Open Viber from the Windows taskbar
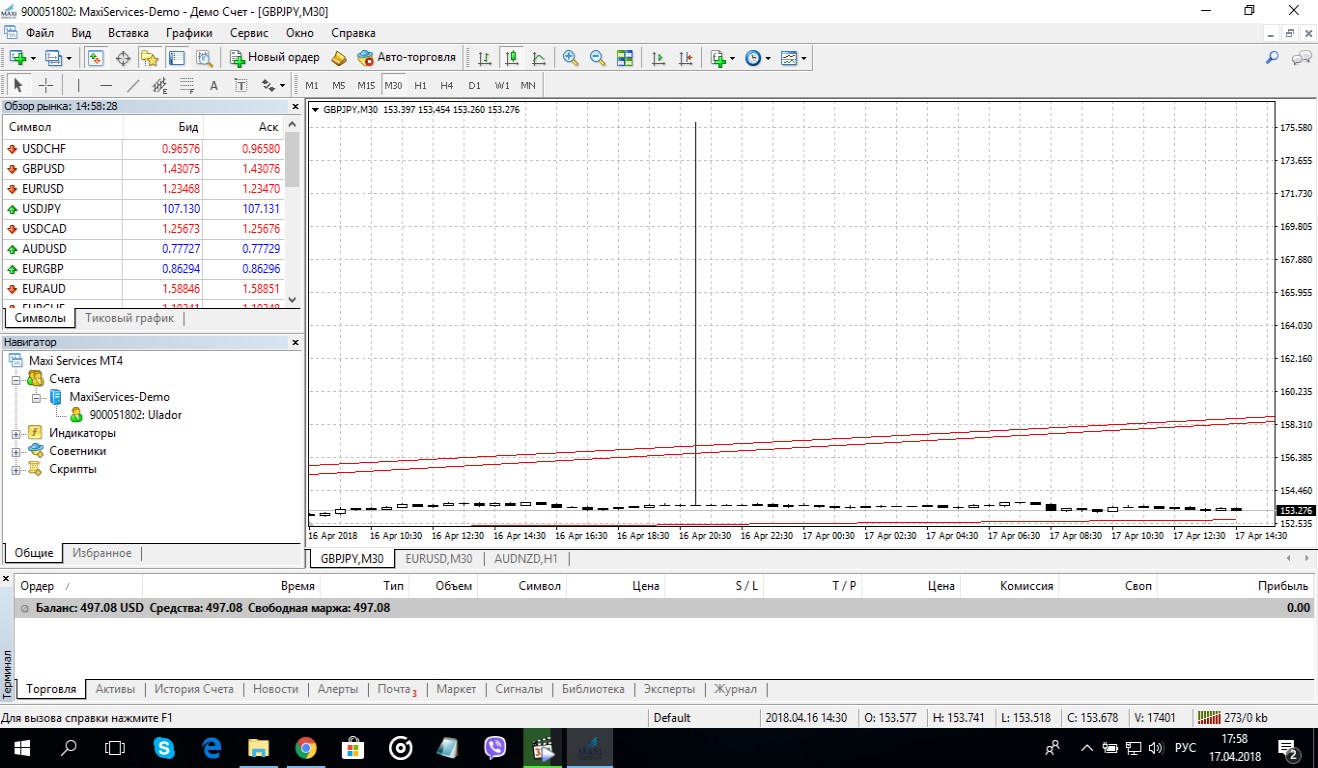Image resolution: width=1318 pixels, height=768 pixels. [495, 747]
